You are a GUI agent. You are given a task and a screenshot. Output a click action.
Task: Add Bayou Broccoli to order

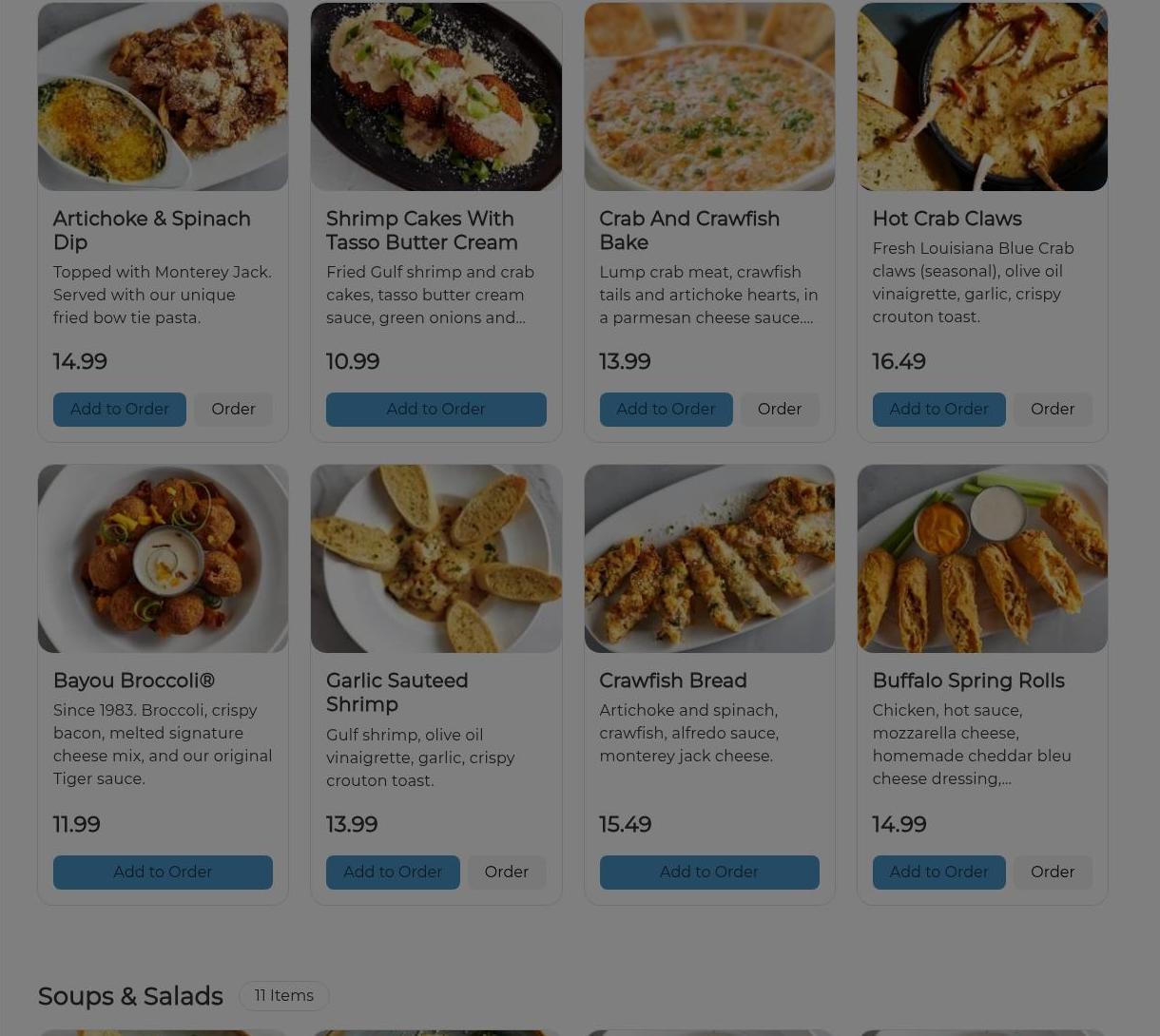pos(163,873)
